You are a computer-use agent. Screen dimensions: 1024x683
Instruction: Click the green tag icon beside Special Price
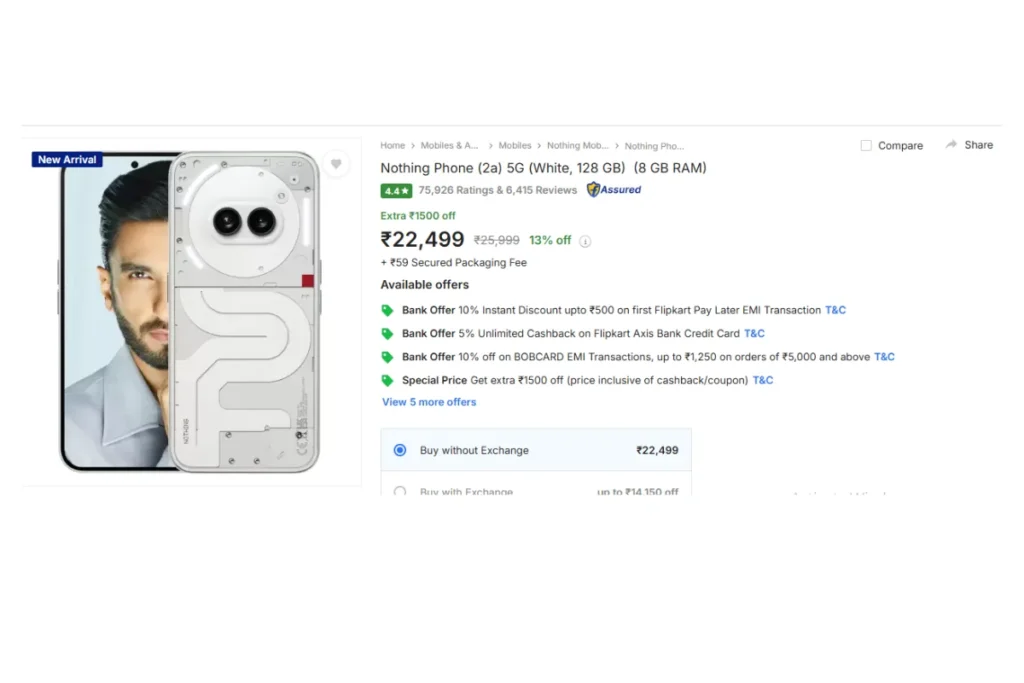[x=387, y=380]
